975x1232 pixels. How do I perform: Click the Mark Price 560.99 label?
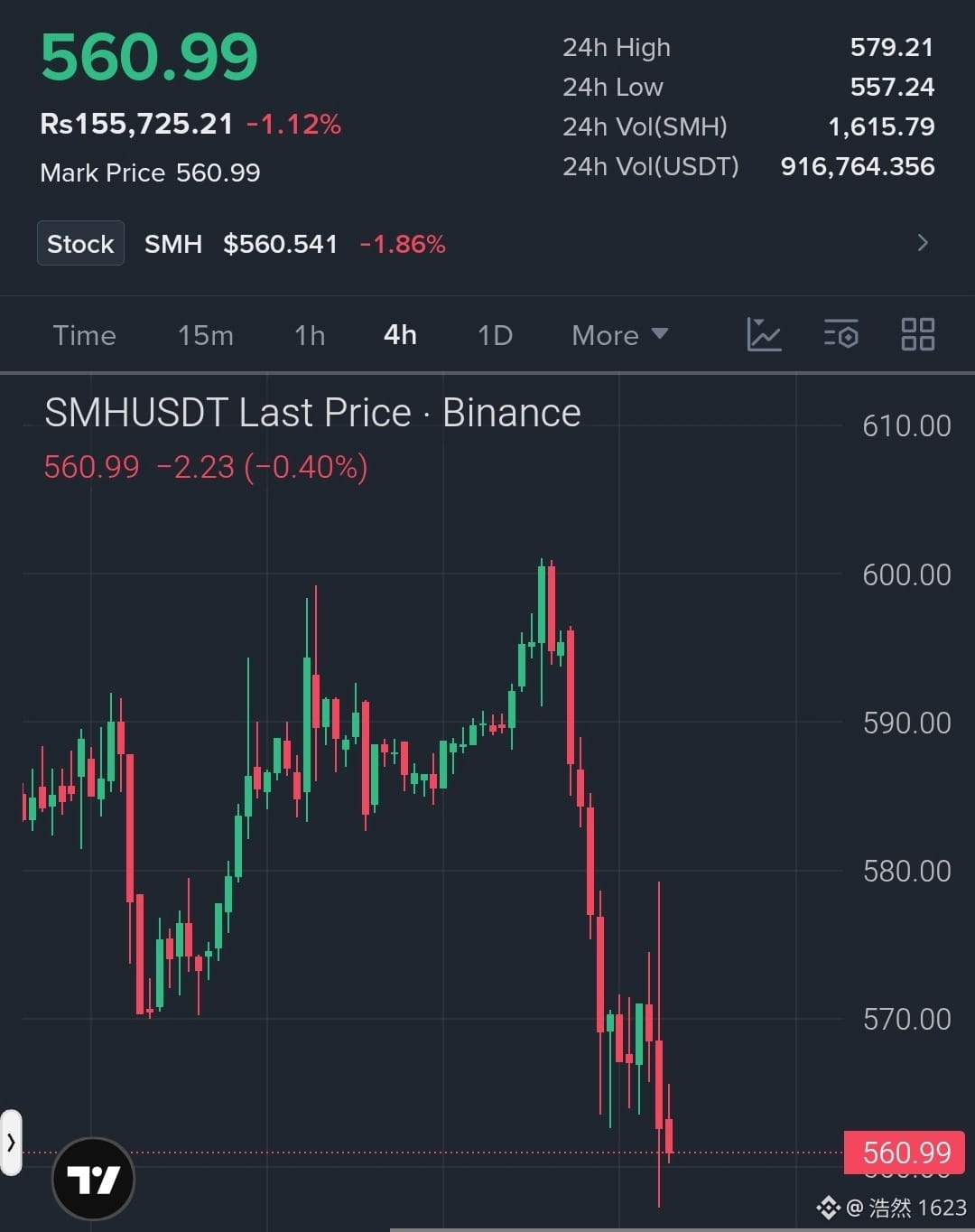click(150, 173)
